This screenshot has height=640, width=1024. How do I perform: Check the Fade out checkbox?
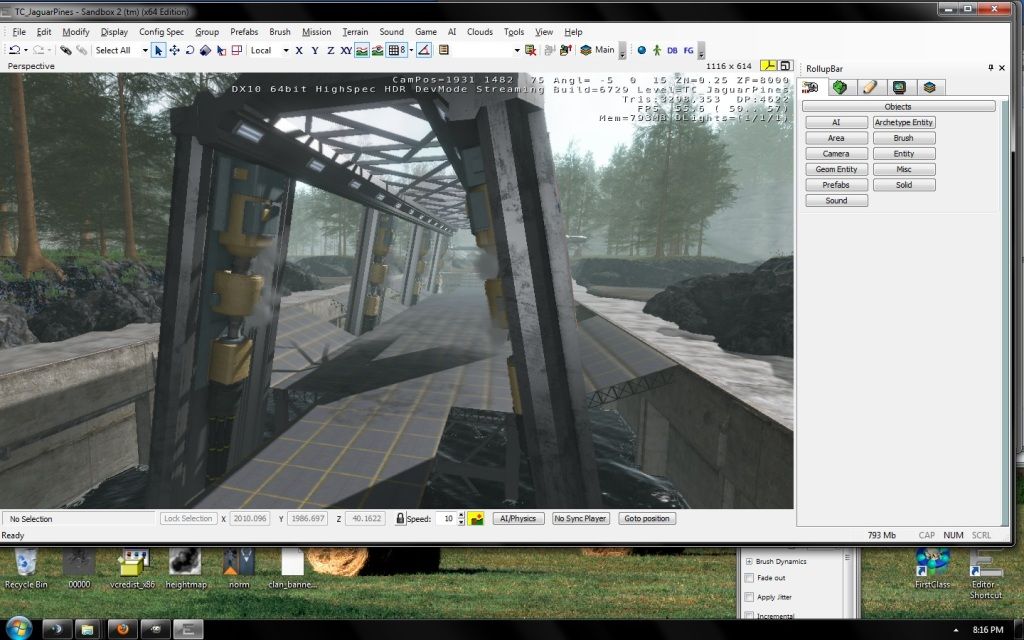[x=750, y=578]
